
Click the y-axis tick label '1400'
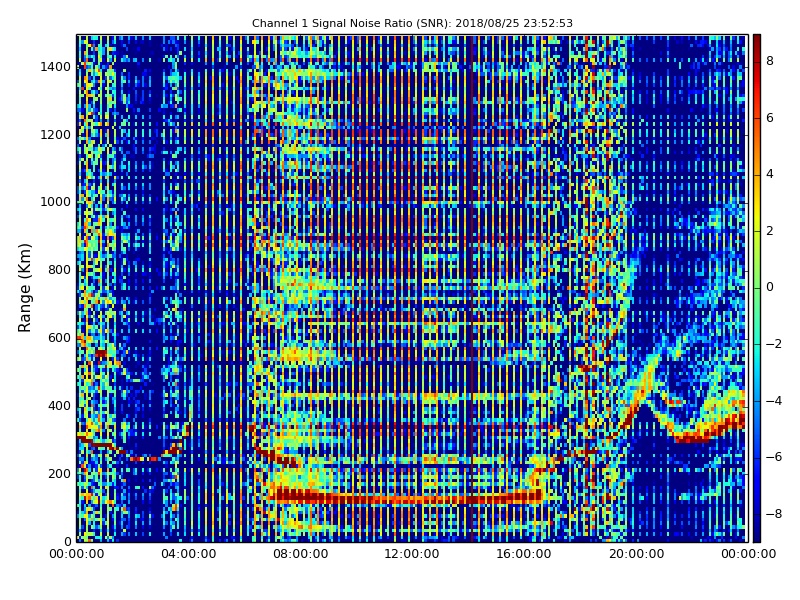click(56, 67)
